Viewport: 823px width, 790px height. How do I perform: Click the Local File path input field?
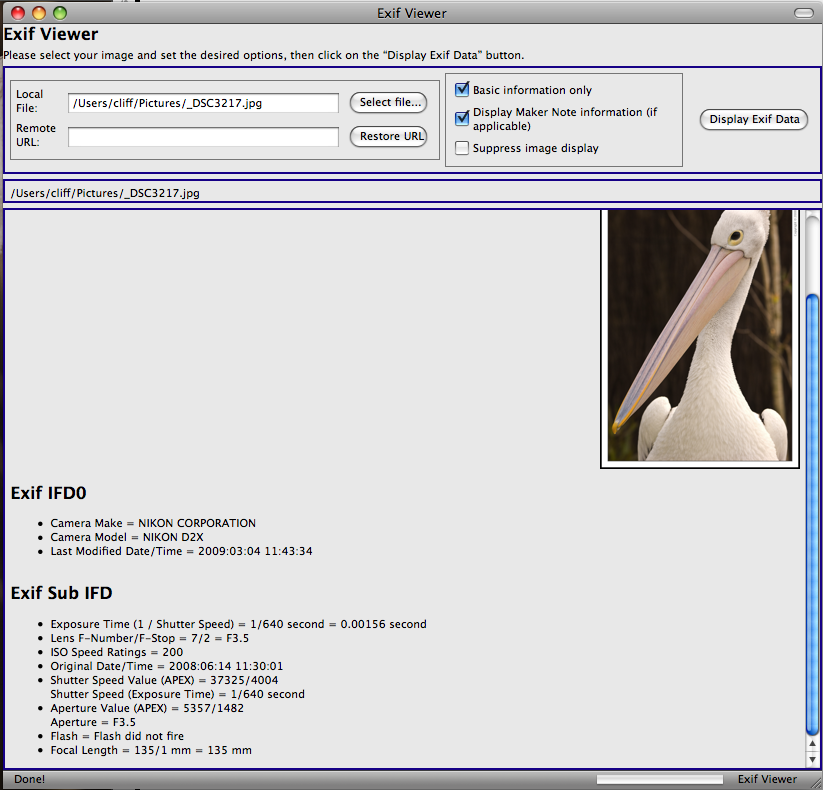[203, 102]
